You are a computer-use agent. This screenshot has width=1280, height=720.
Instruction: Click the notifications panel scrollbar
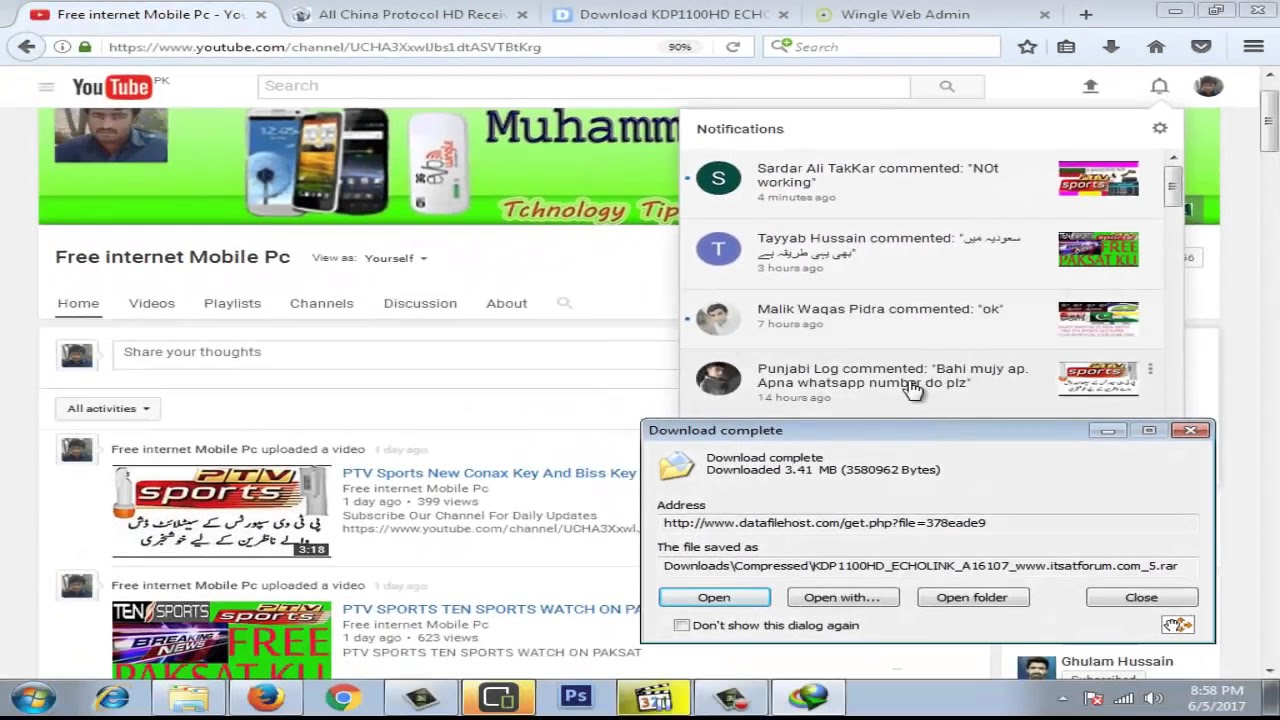1173,185
